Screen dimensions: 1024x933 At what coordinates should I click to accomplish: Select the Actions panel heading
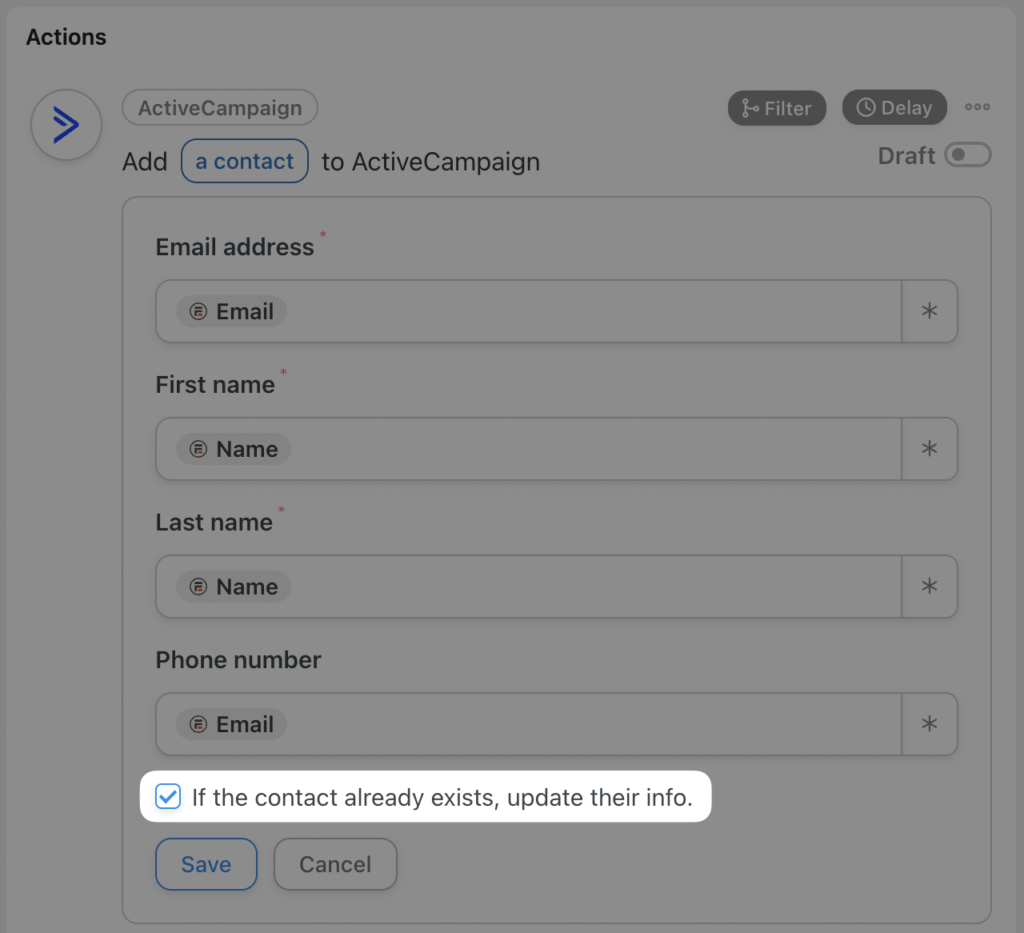[65, 37]
